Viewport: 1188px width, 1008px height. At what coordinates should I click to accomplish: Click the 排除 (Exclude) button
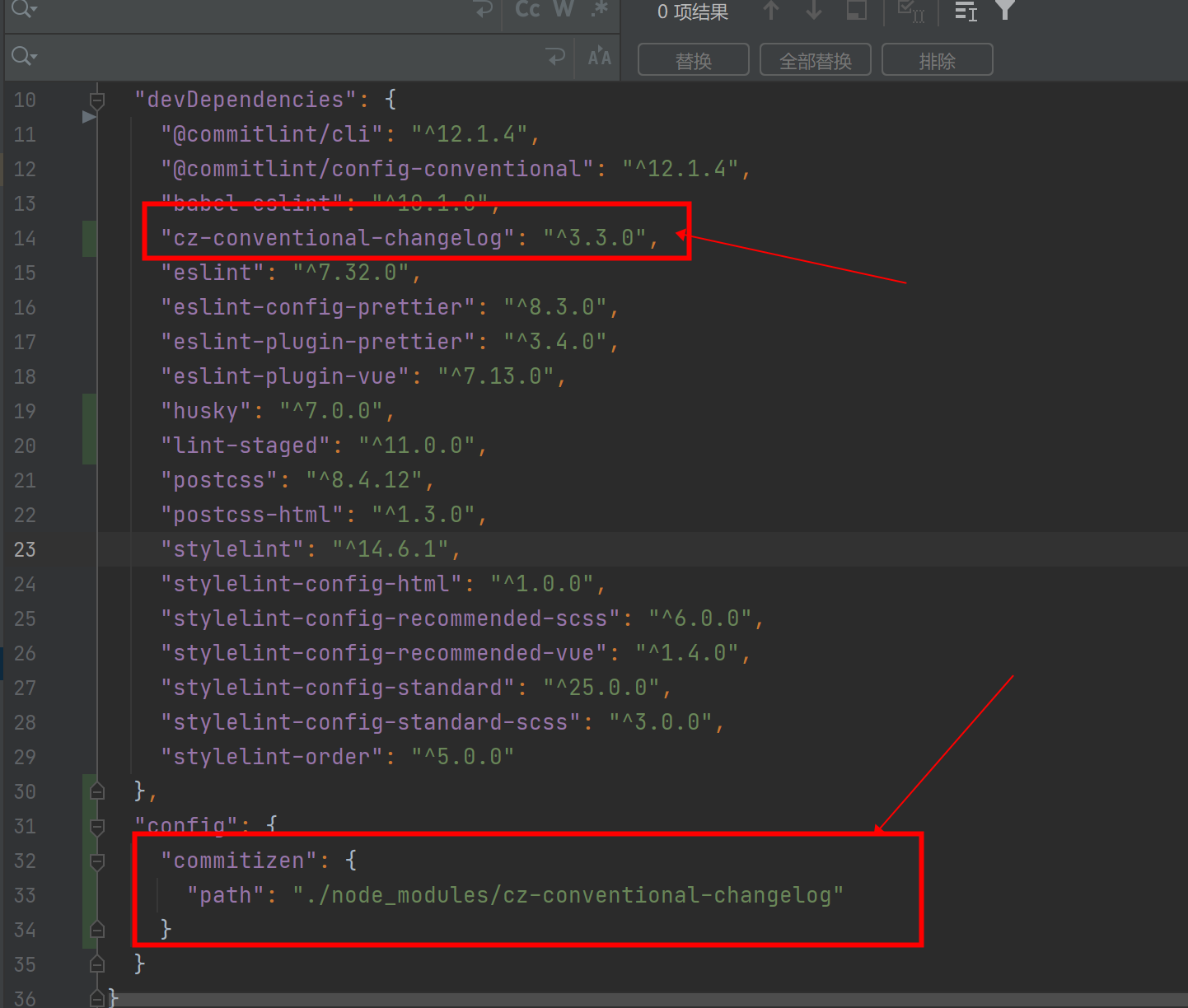[x=937, y=59]
